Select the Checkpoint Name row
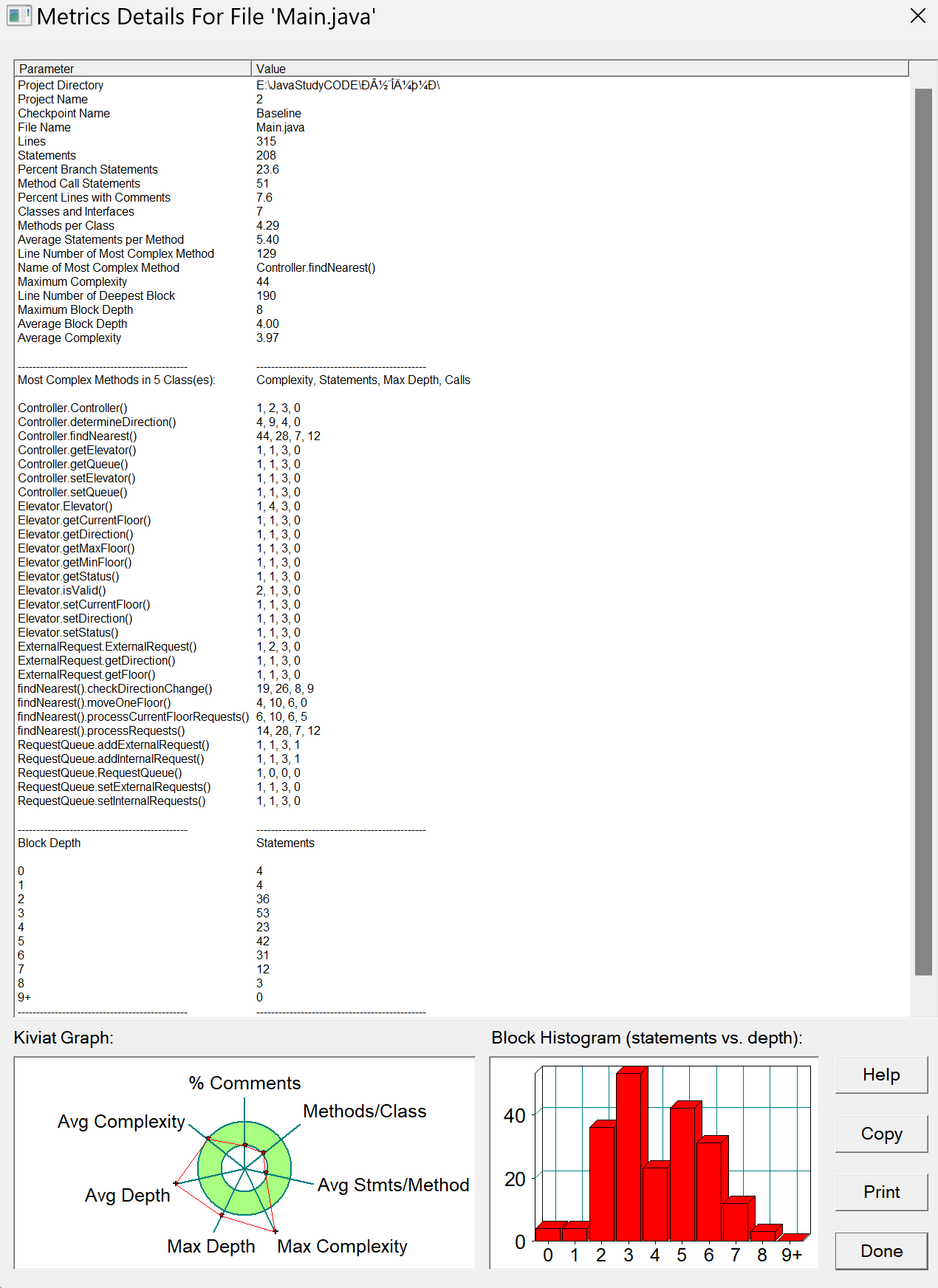Screen dimensions: 938x1288 coord(462,114)
